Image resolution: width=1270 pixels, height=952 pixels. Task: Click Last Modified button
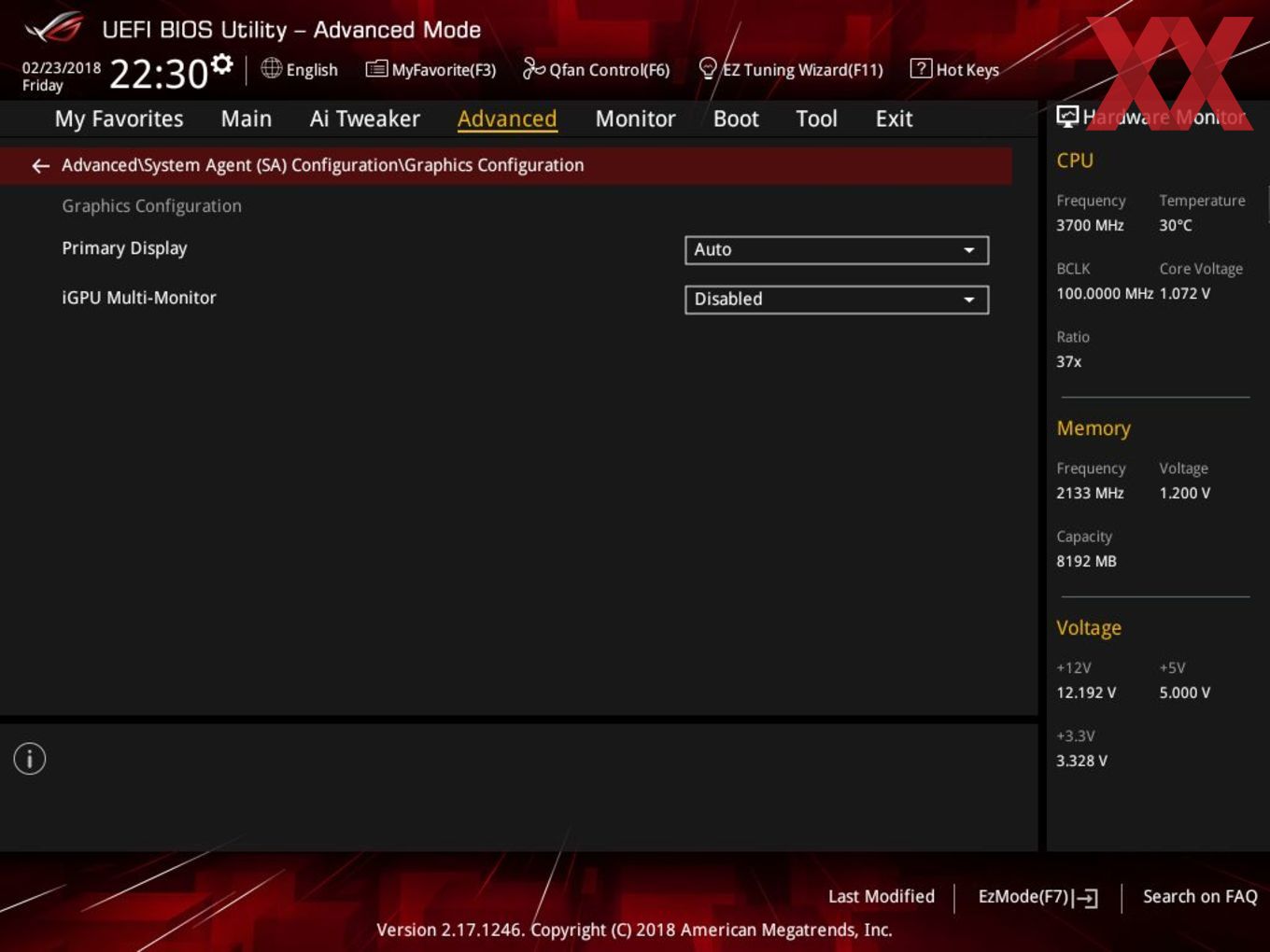coord(882,896)
